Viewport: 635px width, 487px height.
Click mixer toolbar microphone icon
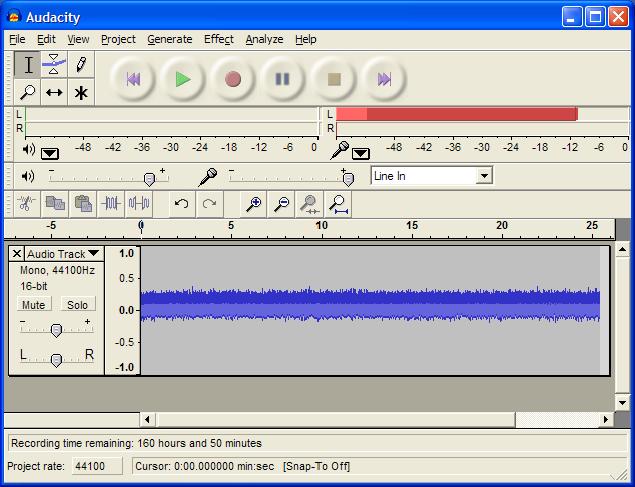[x=207, y=177]
